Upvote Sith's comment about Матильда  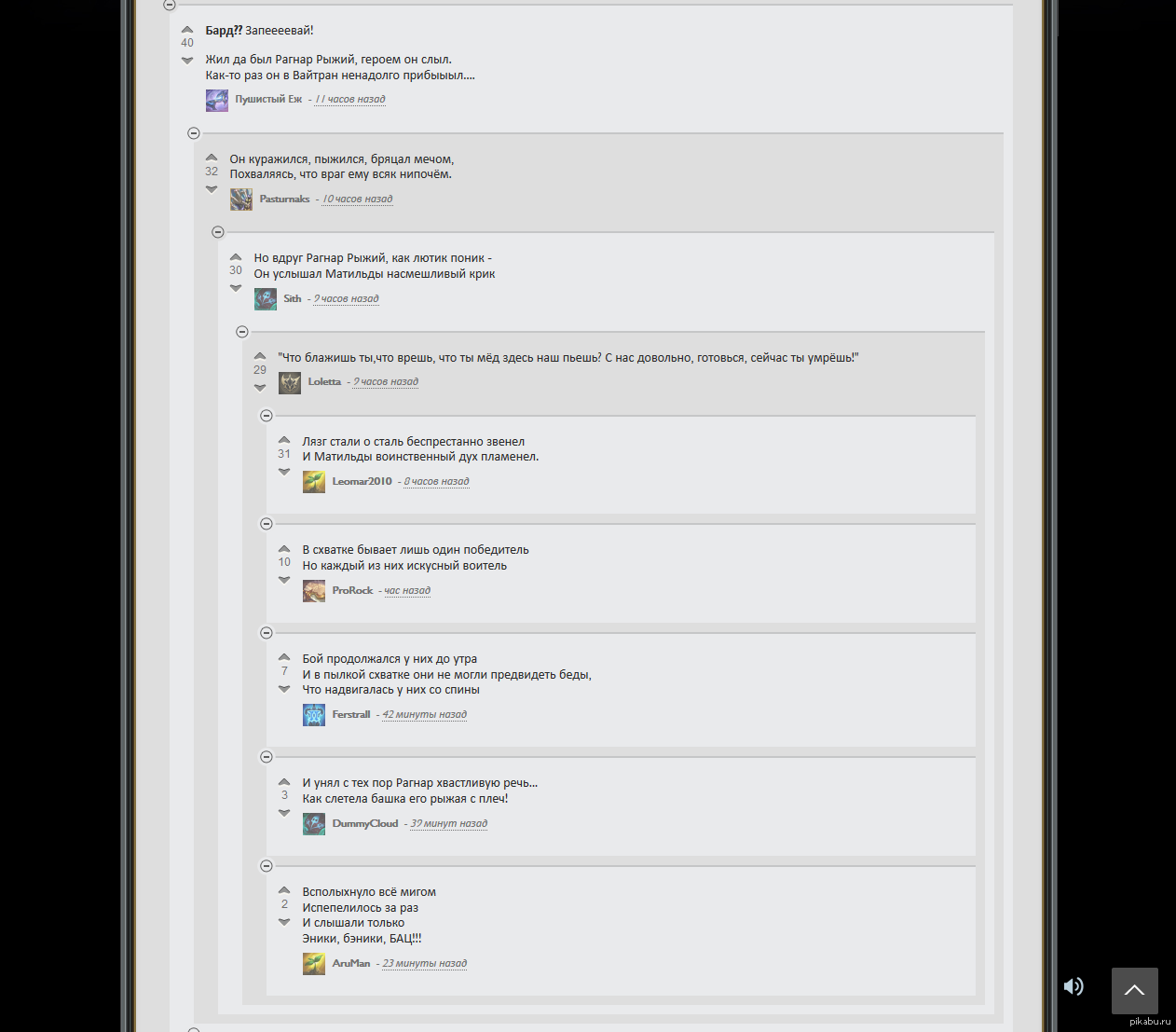pyautogui.click(x=236, y=257)
